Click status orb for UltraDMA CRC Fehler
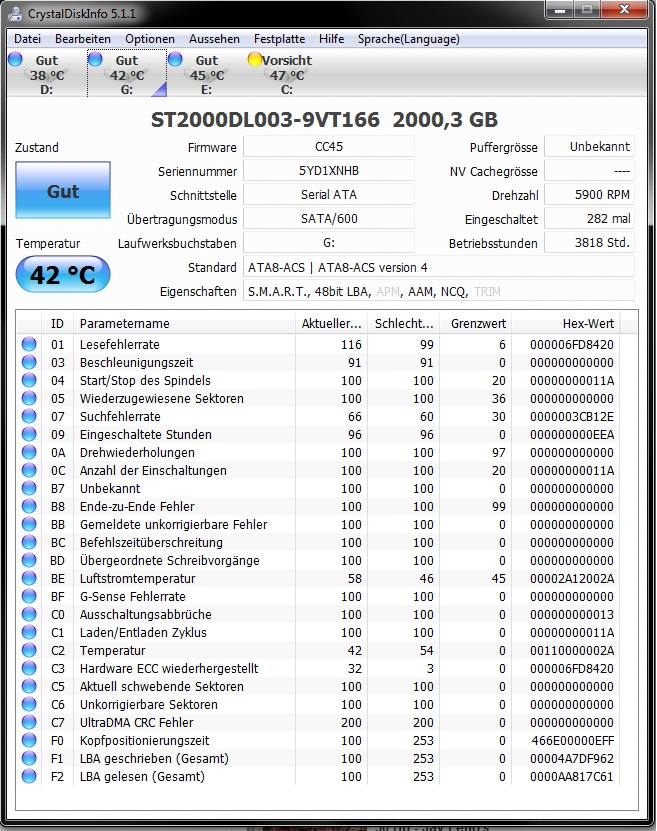The width and height of the screenshot is (657, 831). coord(29,722)
